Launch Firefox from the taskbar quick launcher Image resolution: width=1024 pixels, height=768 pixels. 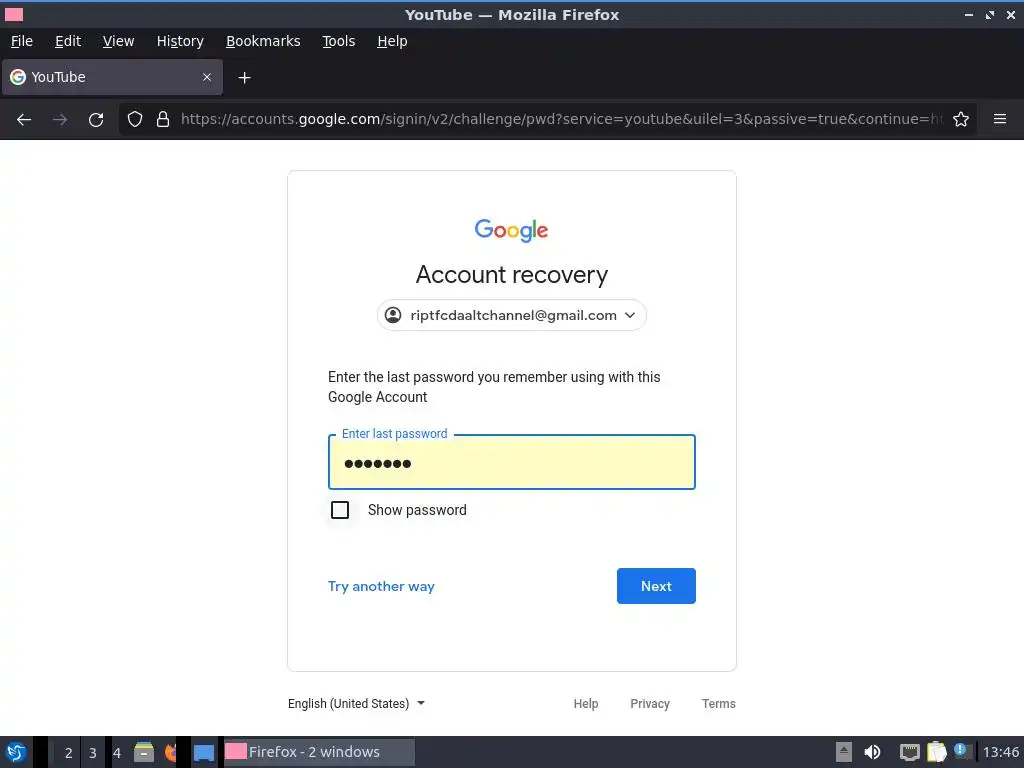(170, 752)
